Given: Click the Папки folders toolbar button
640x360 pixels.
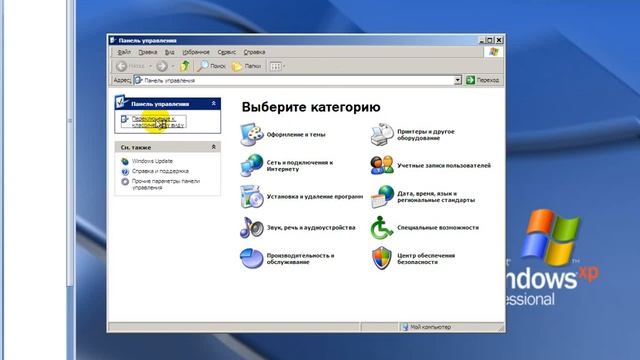Looking at the screenshot, I should 246,66.
